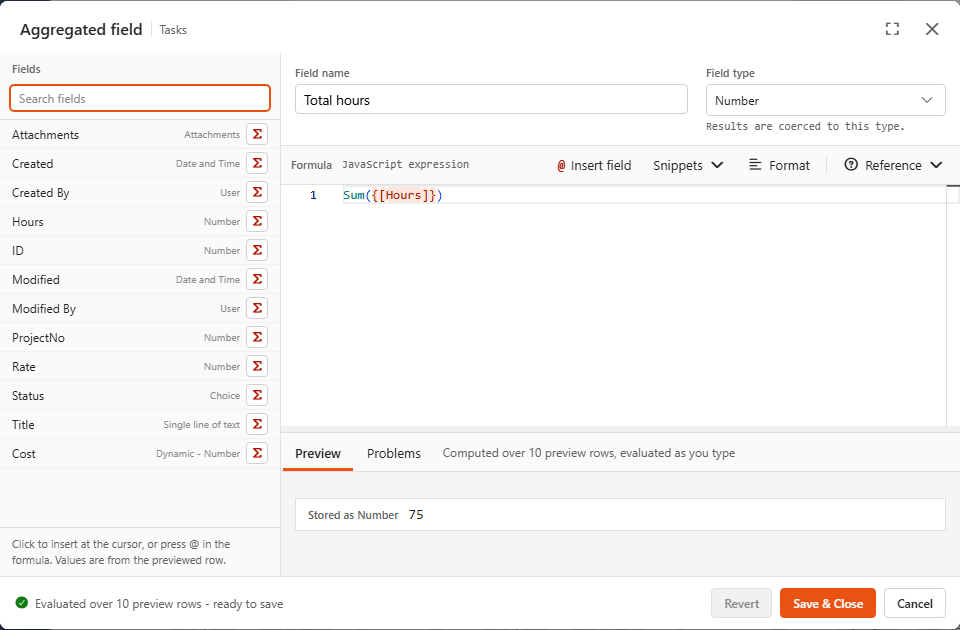Switch to the Preview tab
This screenshot has height=630, width=960.
tap(318, 454)
